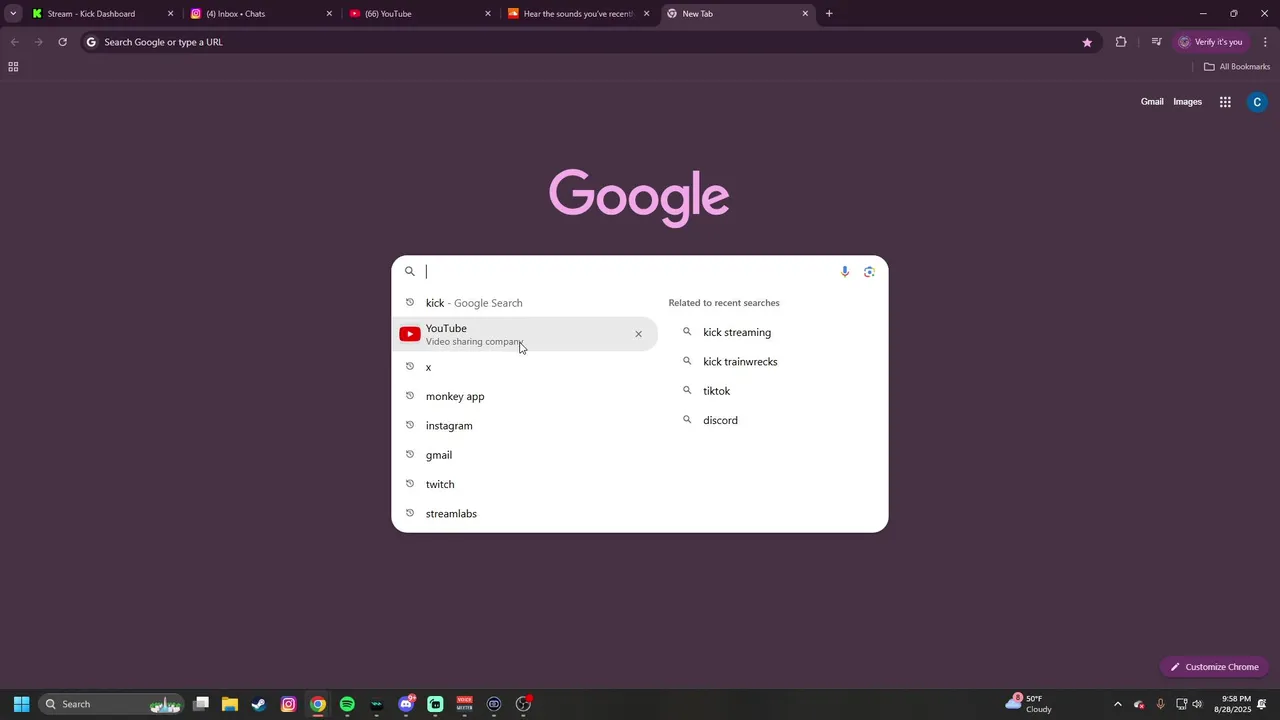Open the 50°F Cloudy weather widget
This screenshot has height=720, width=1280.
[x=1030, y=704]
